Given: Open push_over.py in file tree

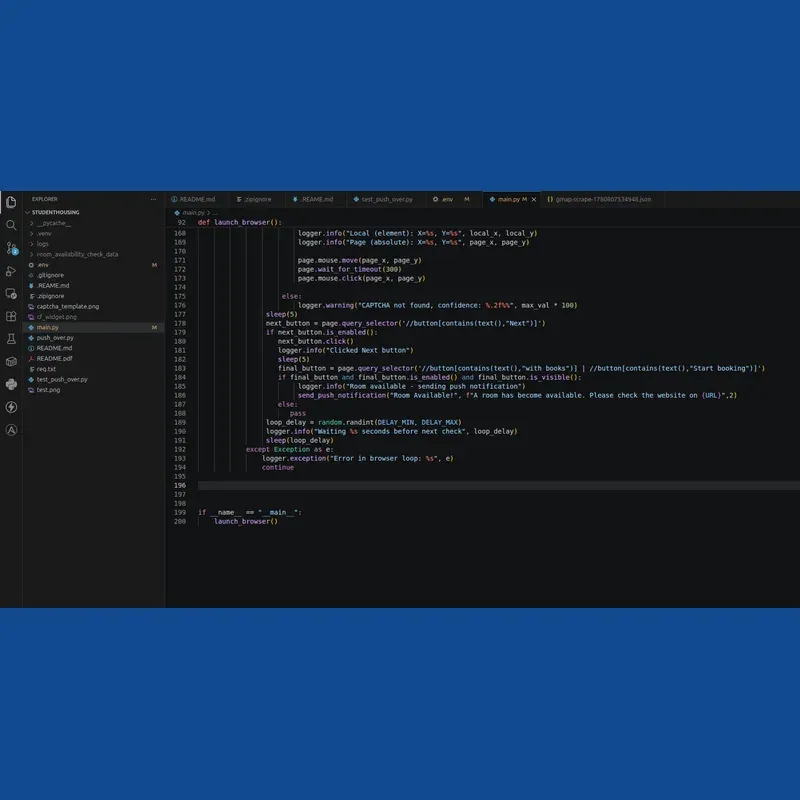Looking at the screenshot, I should point(93,338).
